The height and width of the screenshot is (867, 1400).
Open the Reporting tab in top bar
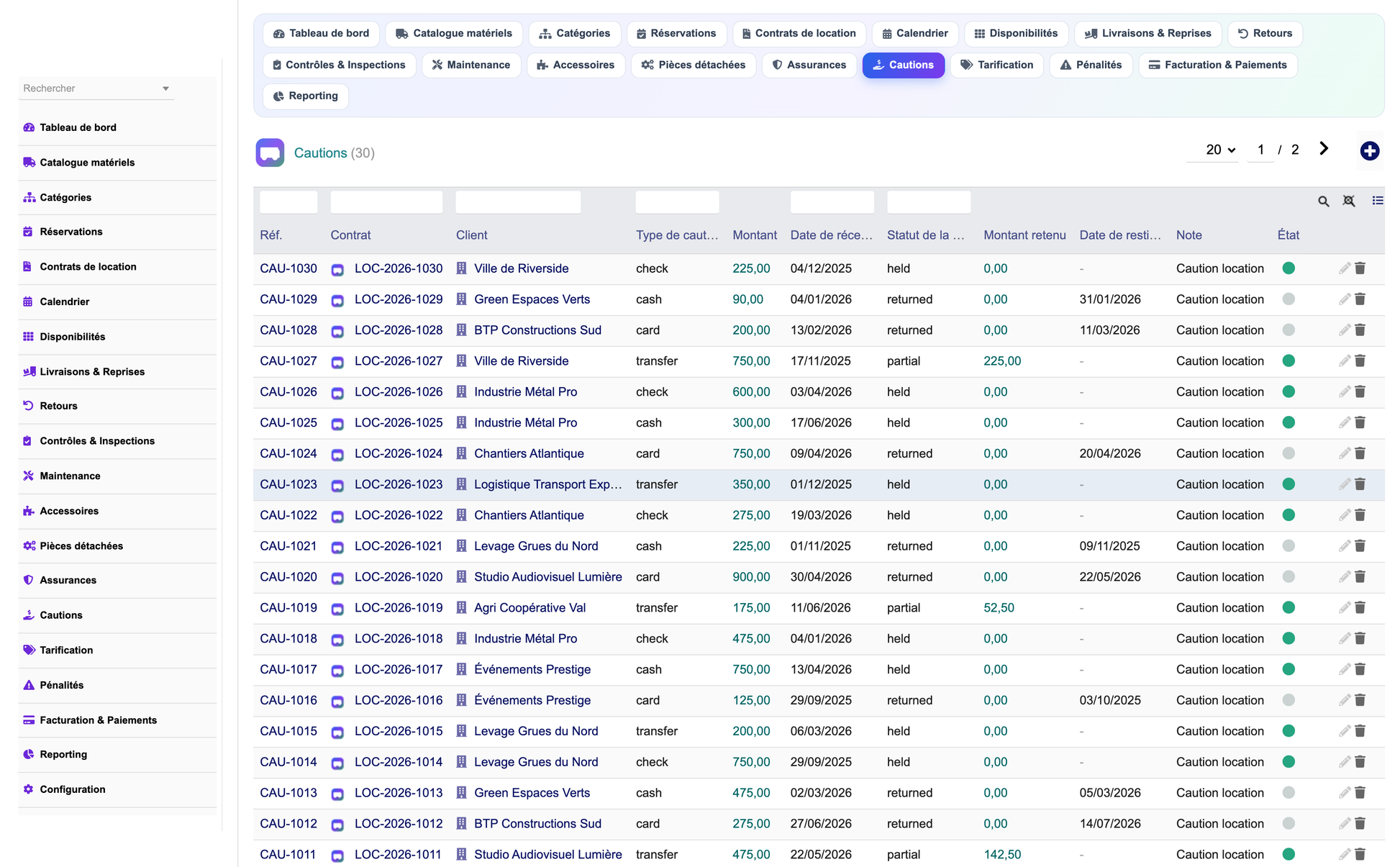click(306, 96)
